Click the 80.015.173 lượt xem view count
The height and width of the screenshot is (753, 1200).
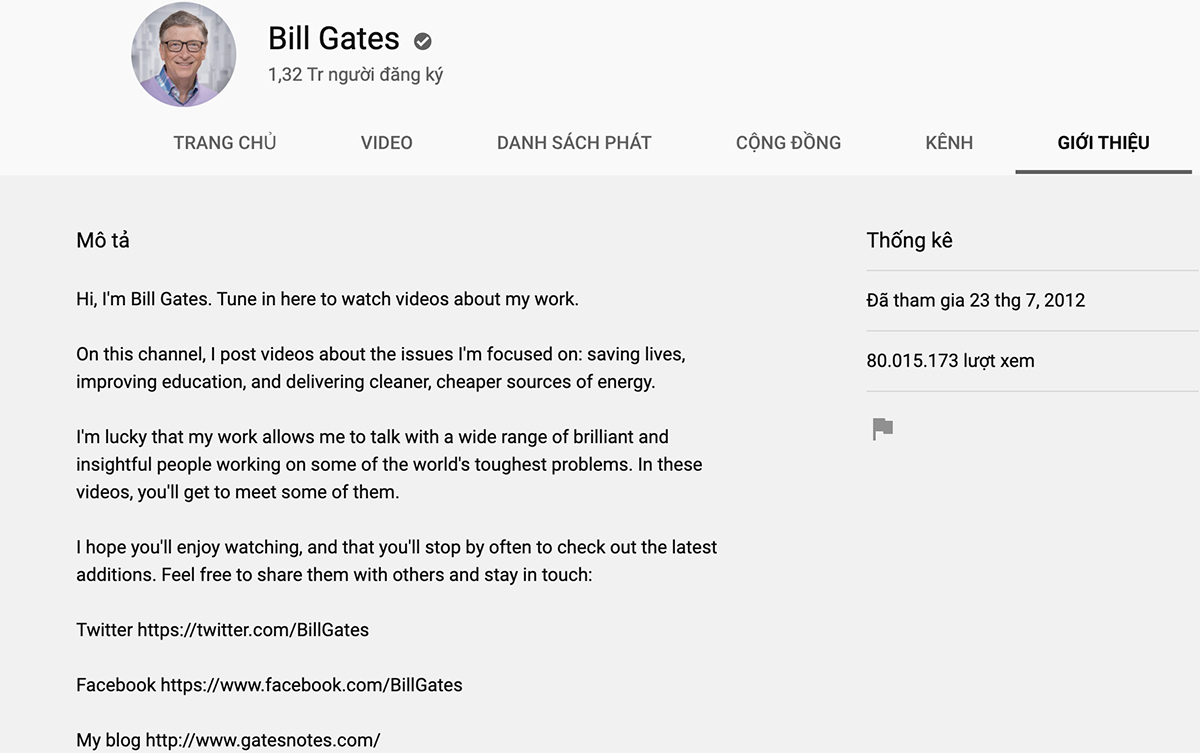point(950,360)
